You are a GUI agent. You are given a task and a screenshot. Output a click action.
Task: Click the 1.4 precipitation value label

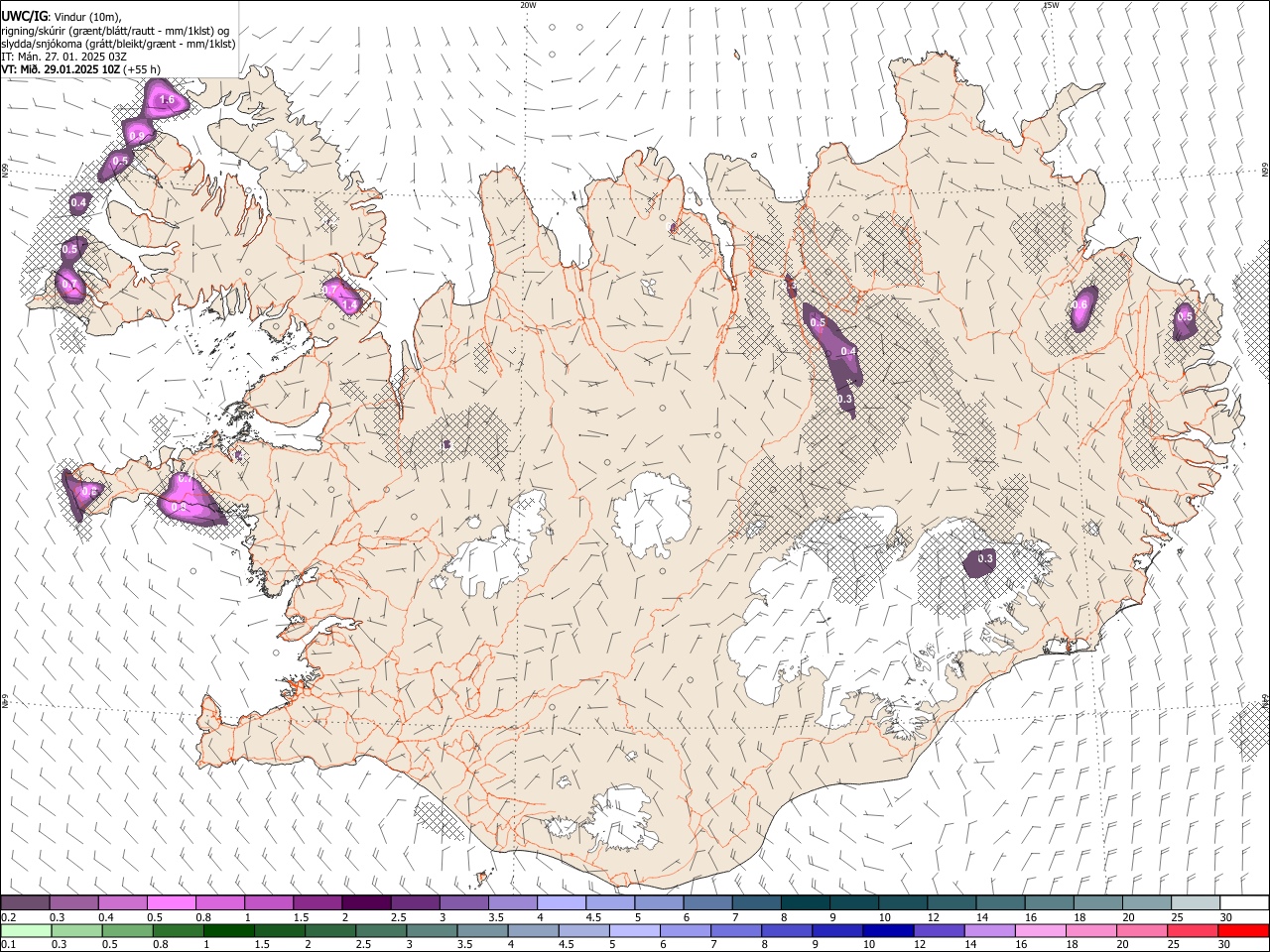click(x=349, y=305)
